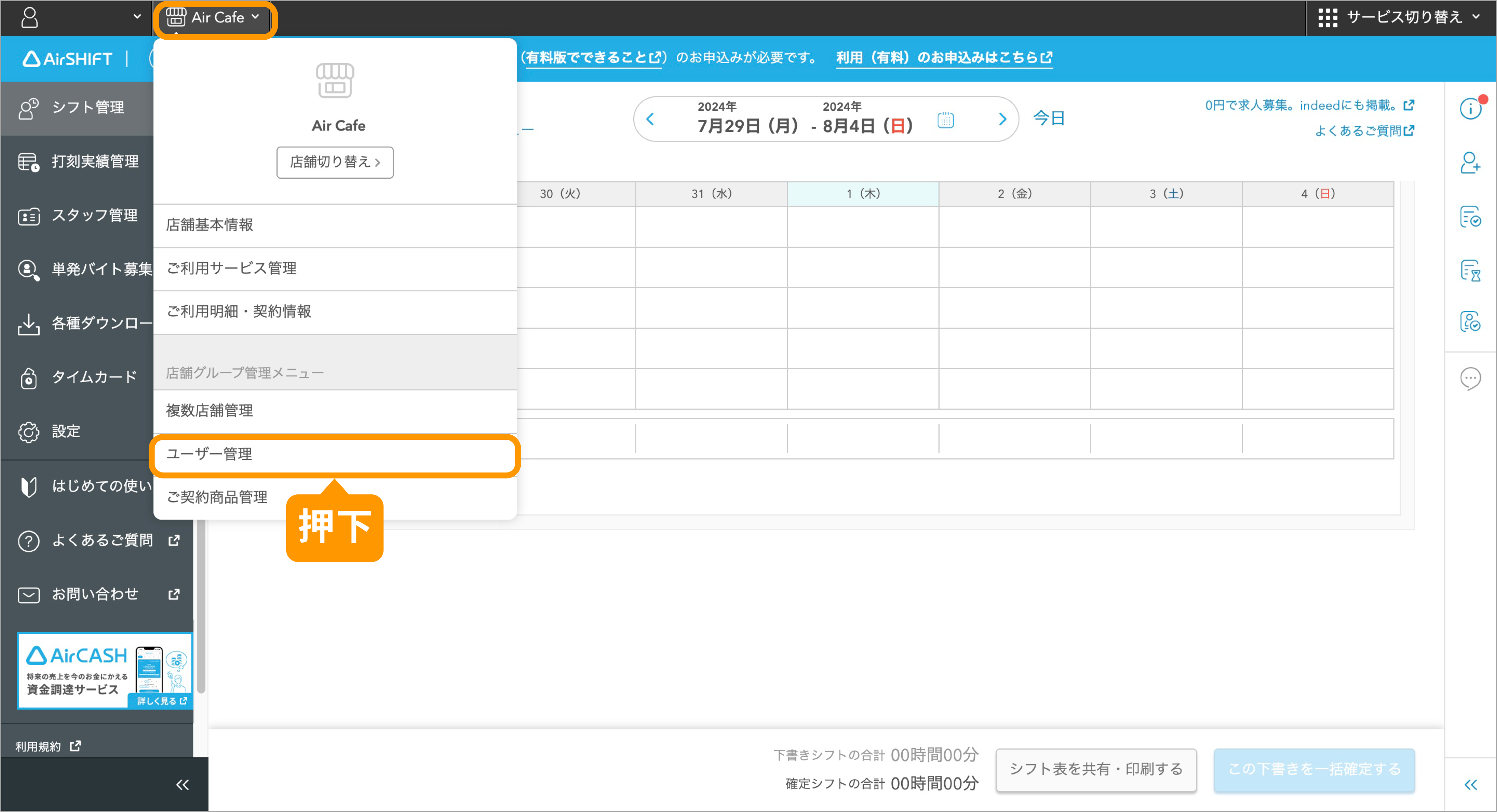Select the 3（土） column header
Screen dimensions: 1497x812
[1166, 194]
